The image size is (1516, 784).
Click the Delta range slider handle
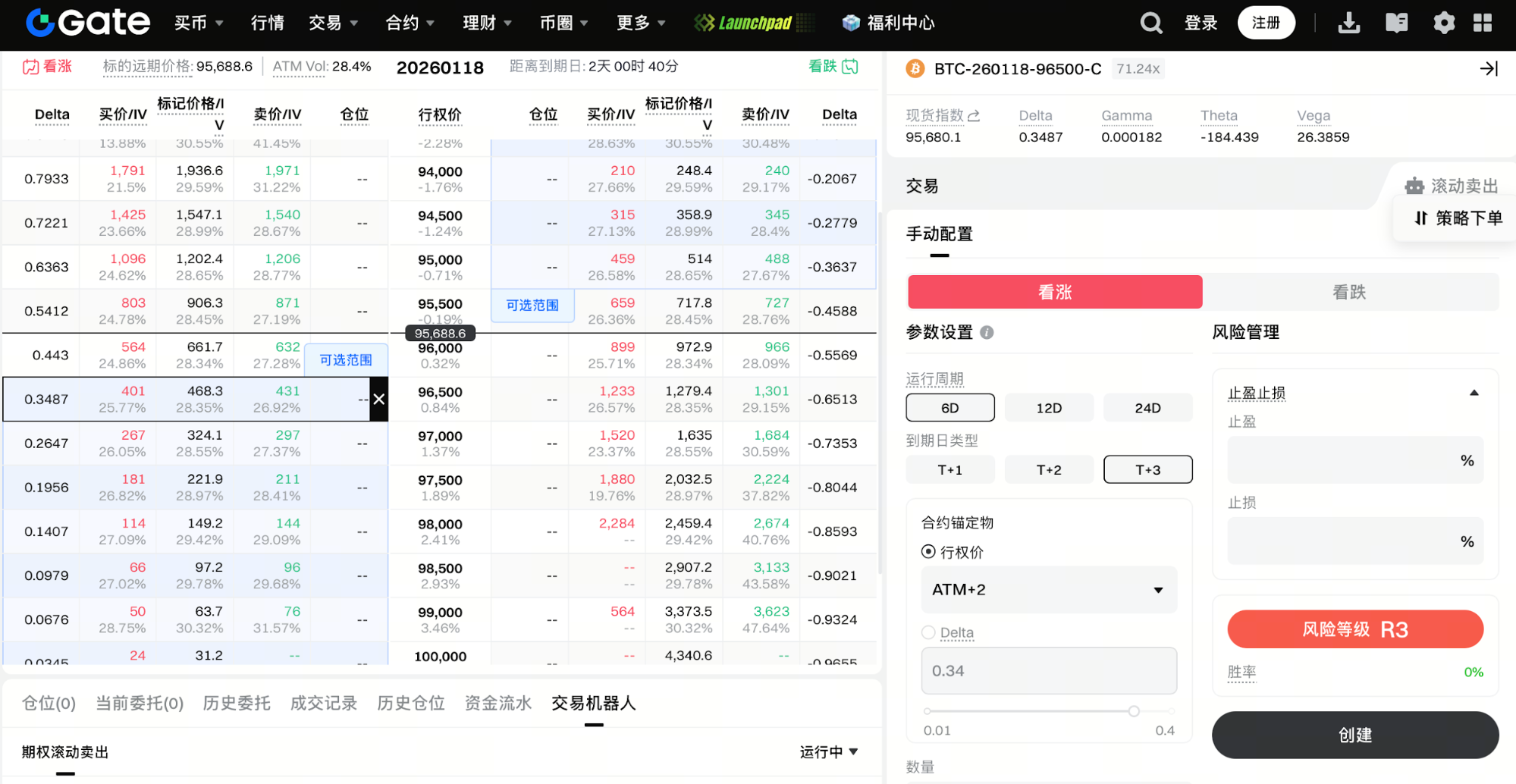point(1134,711)
